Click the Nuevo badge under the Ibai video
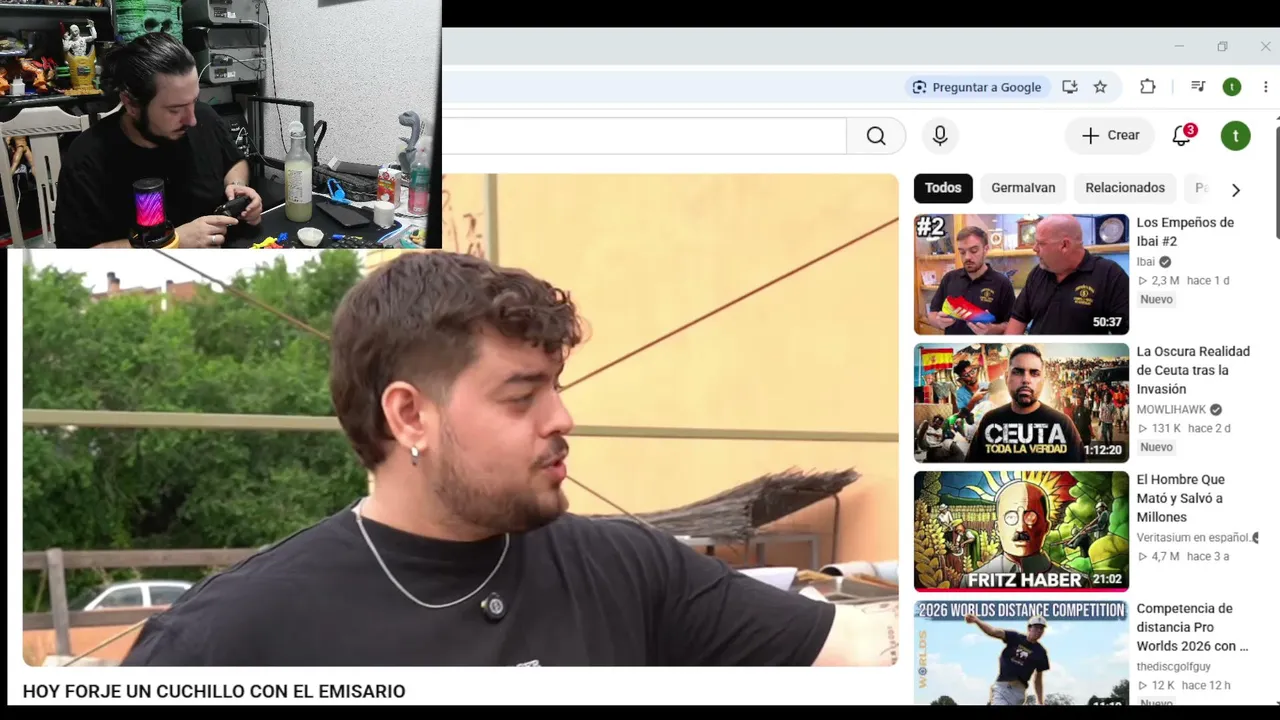Screen dimensions: 1280x720 point(1156,299)
